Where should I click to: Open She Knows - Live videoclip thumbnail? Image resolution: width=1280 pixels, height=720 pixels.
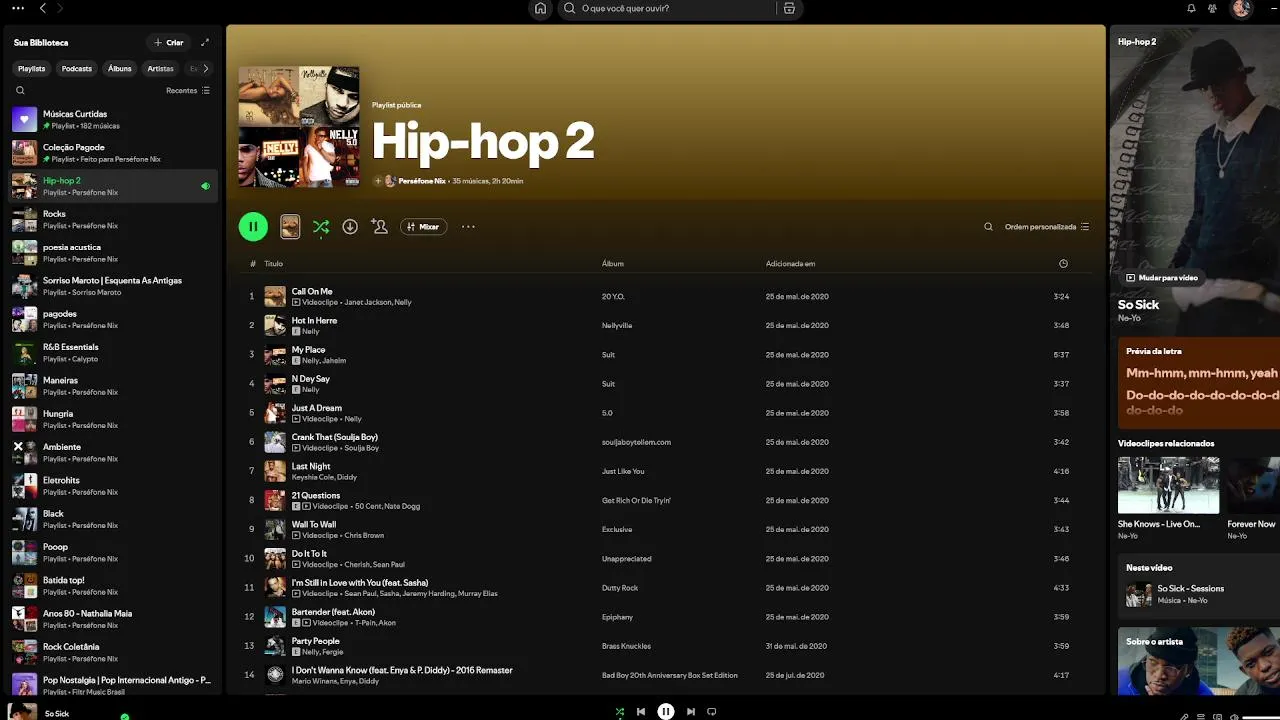pyautogui.click(x=1168, y=486)
